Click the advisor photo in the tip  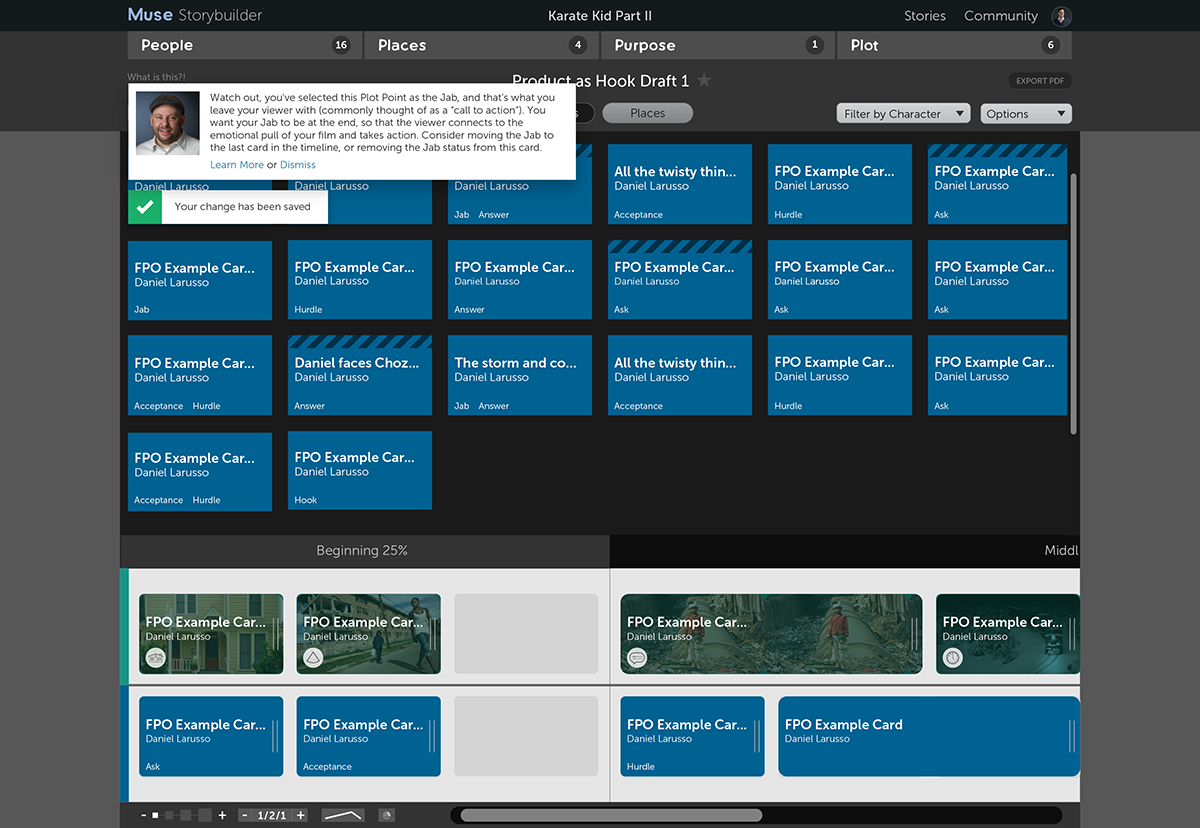(167, 123)
